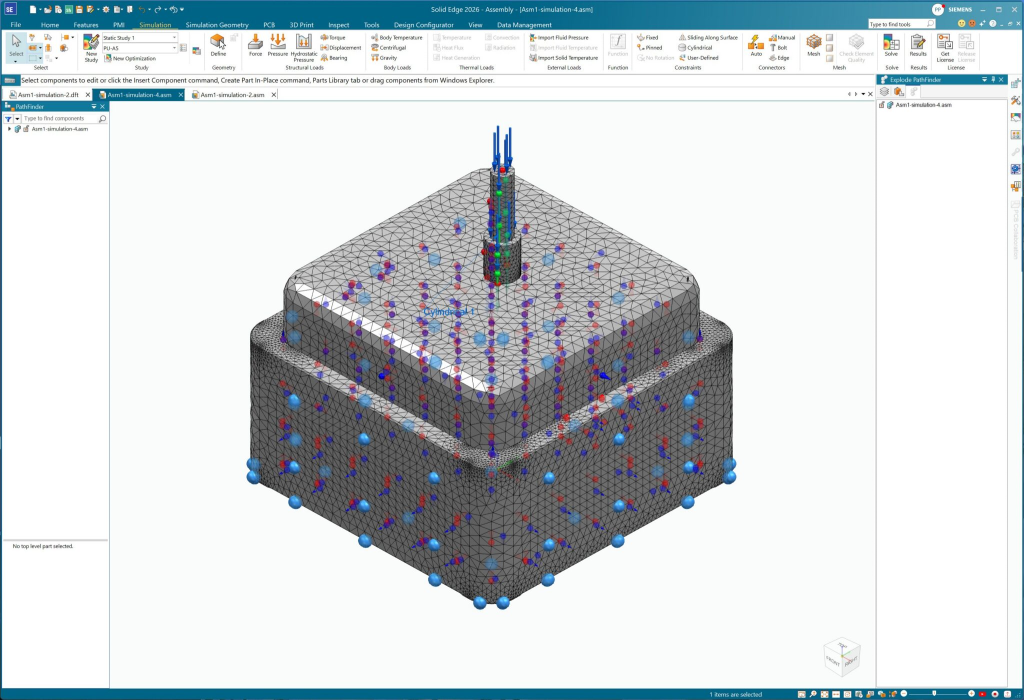
Task: Open the User-Defined constraint
Action: click(698, 58)
